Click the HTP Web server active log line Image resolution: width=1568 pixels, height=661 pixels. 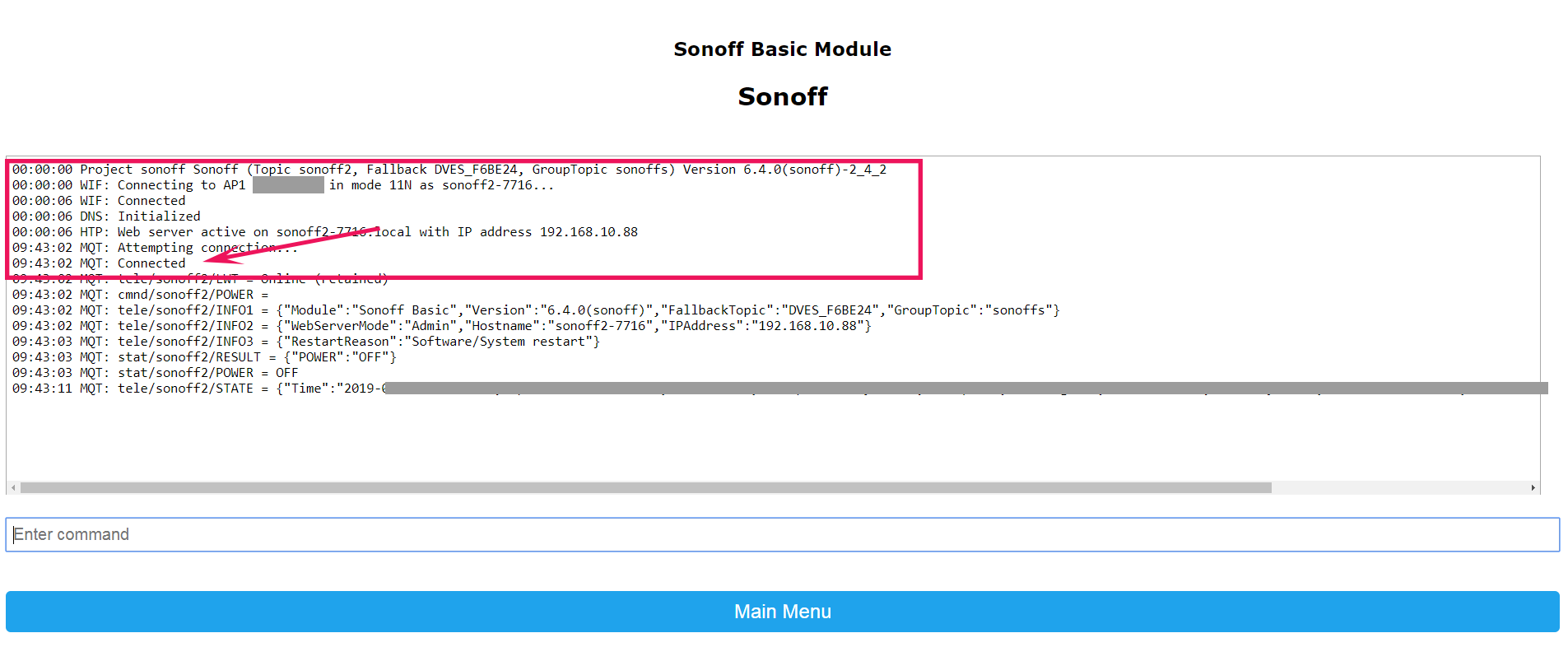pos(324,232)
